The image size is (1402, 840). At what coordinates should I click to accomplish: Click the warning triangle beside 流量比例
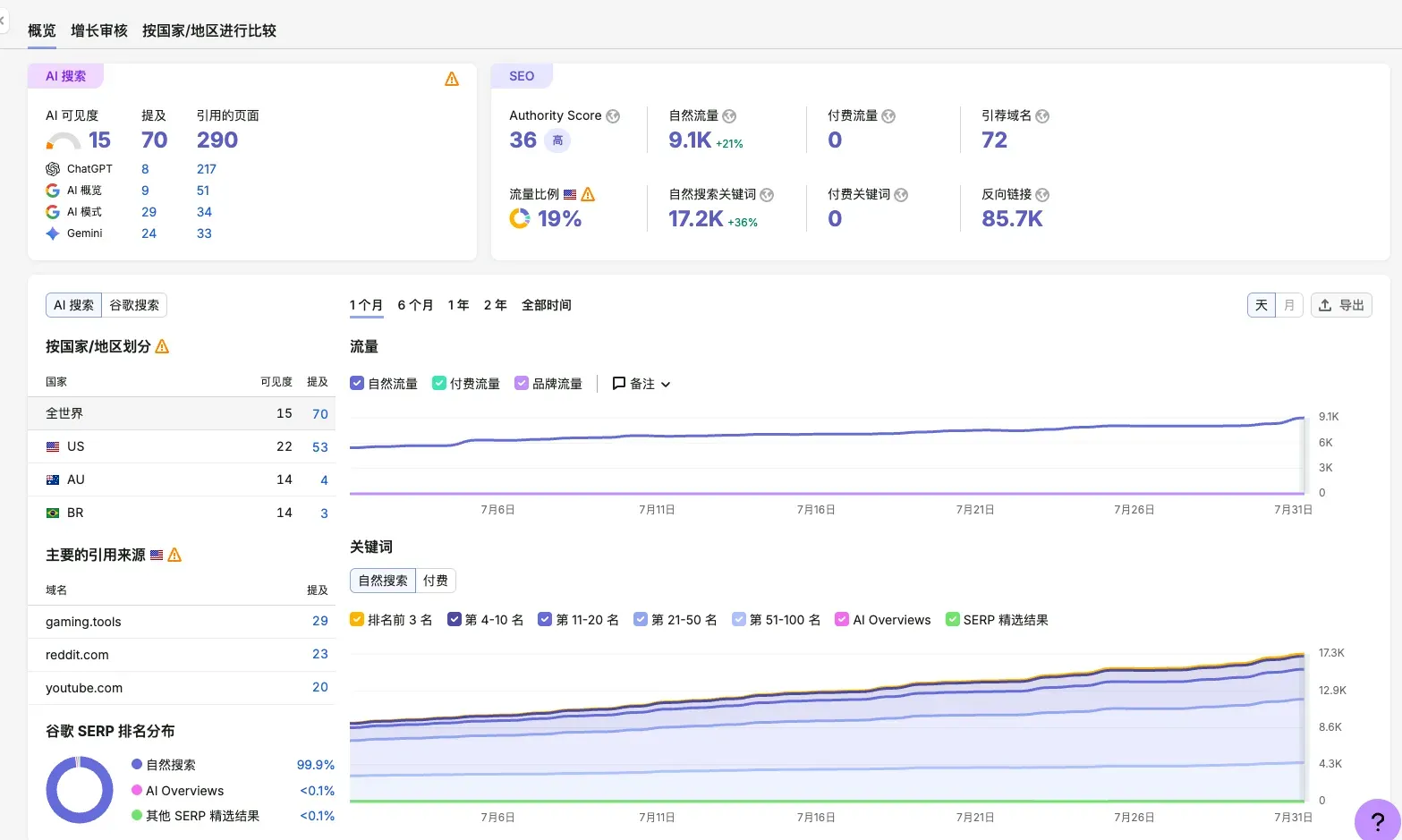[588, 194]
